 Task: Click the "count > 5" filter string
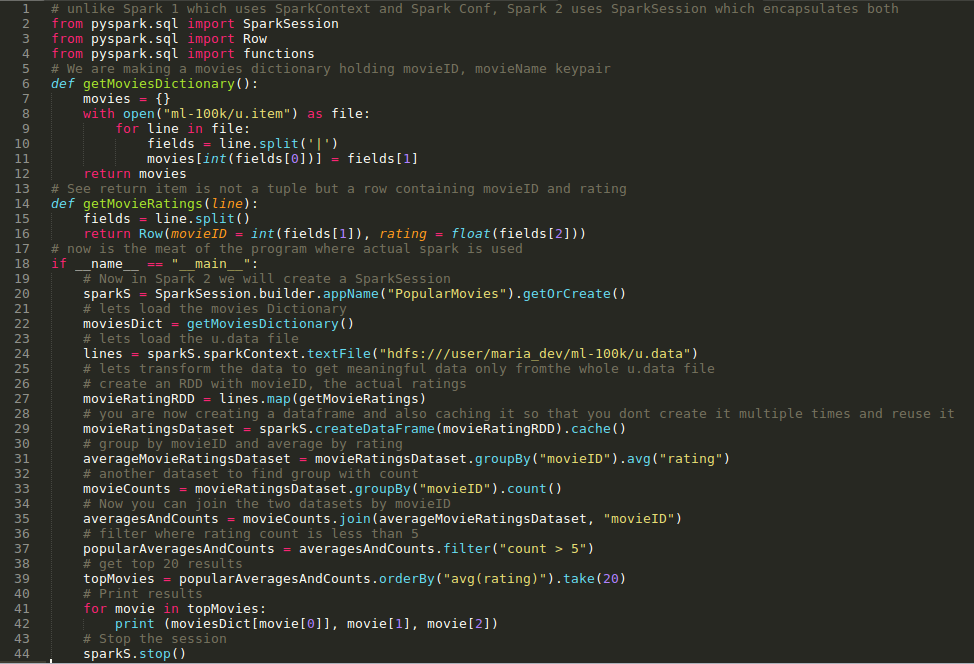pos(543,548)
